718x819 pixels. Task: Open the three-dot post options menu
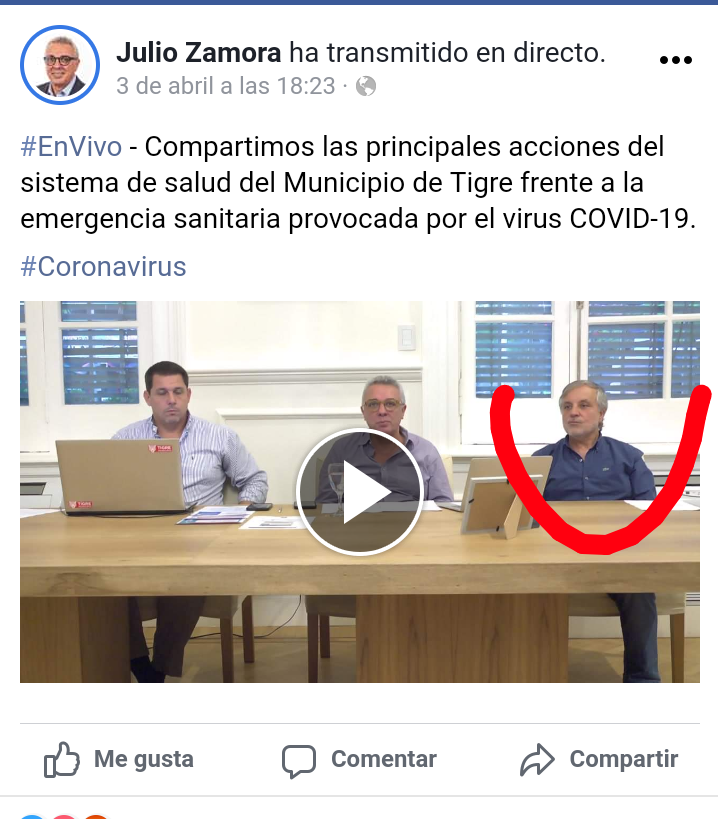[676, 60]
